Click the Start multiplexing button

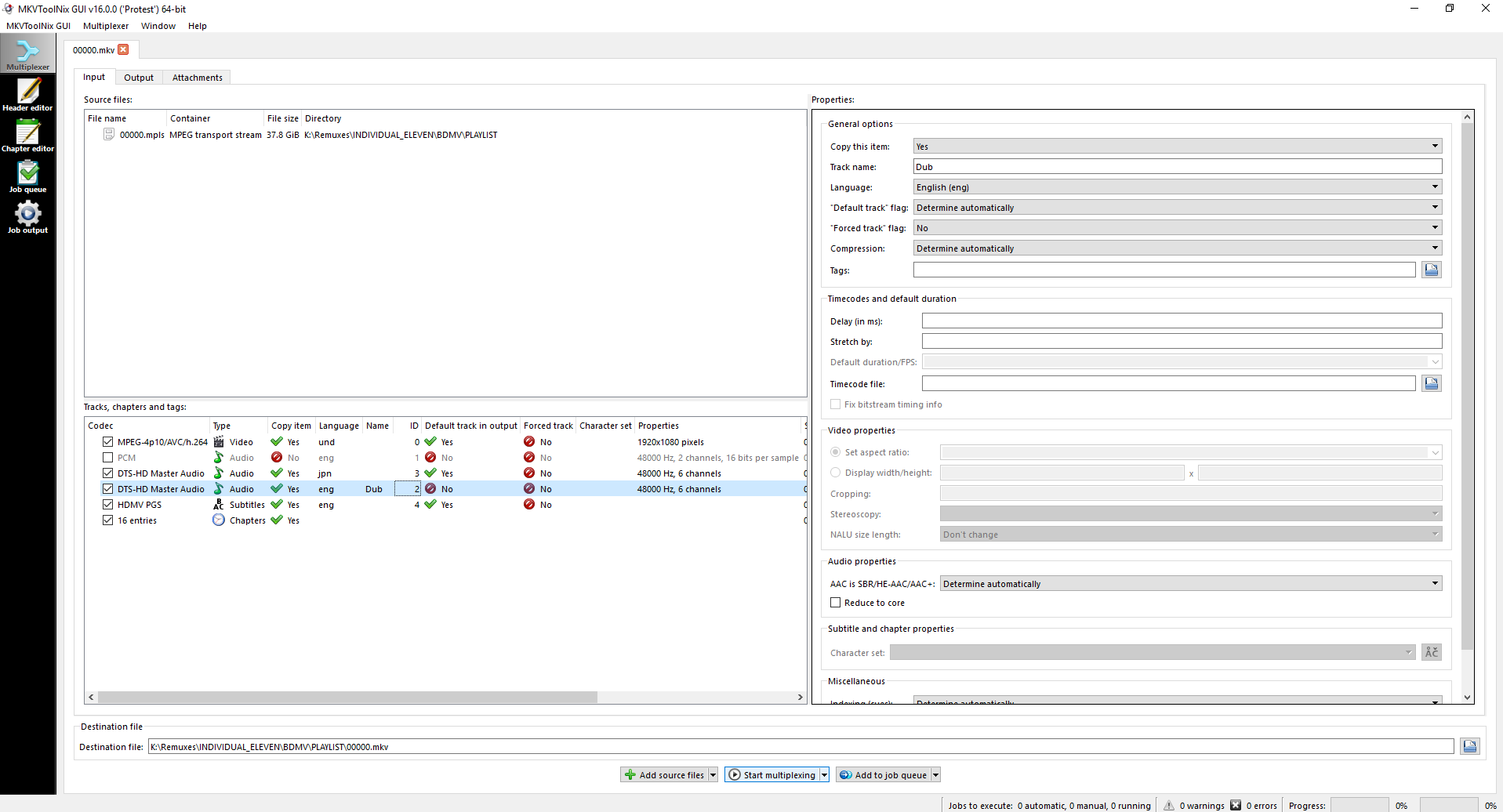click(771, 775)
